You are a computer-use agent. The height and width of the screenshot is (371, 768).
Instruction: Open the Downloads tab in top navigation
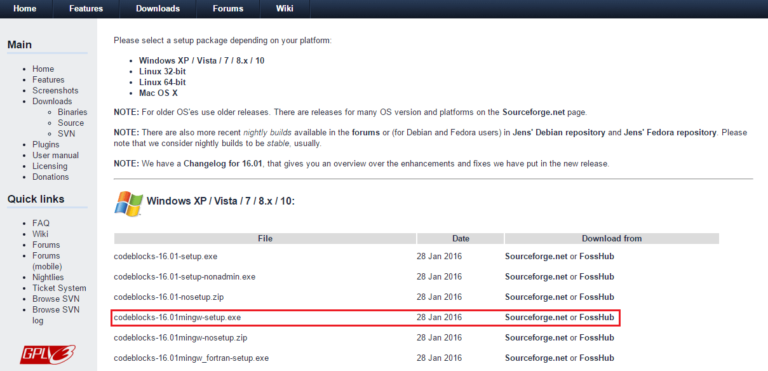158,9
